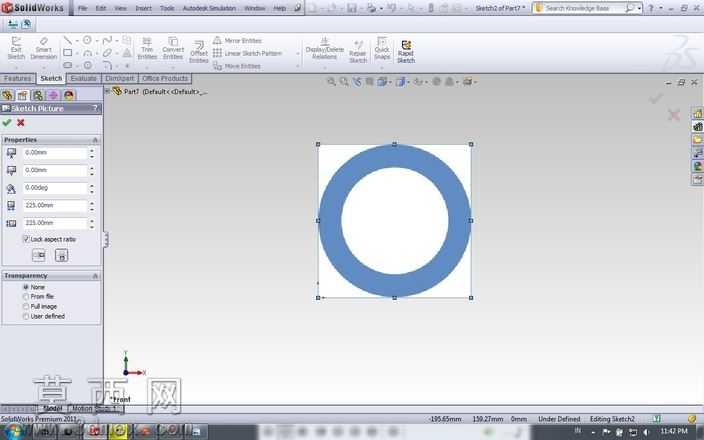Toggle the Rapid Sketch tool
The height and width of the screenshot is (440, 704).
[406, 51]
